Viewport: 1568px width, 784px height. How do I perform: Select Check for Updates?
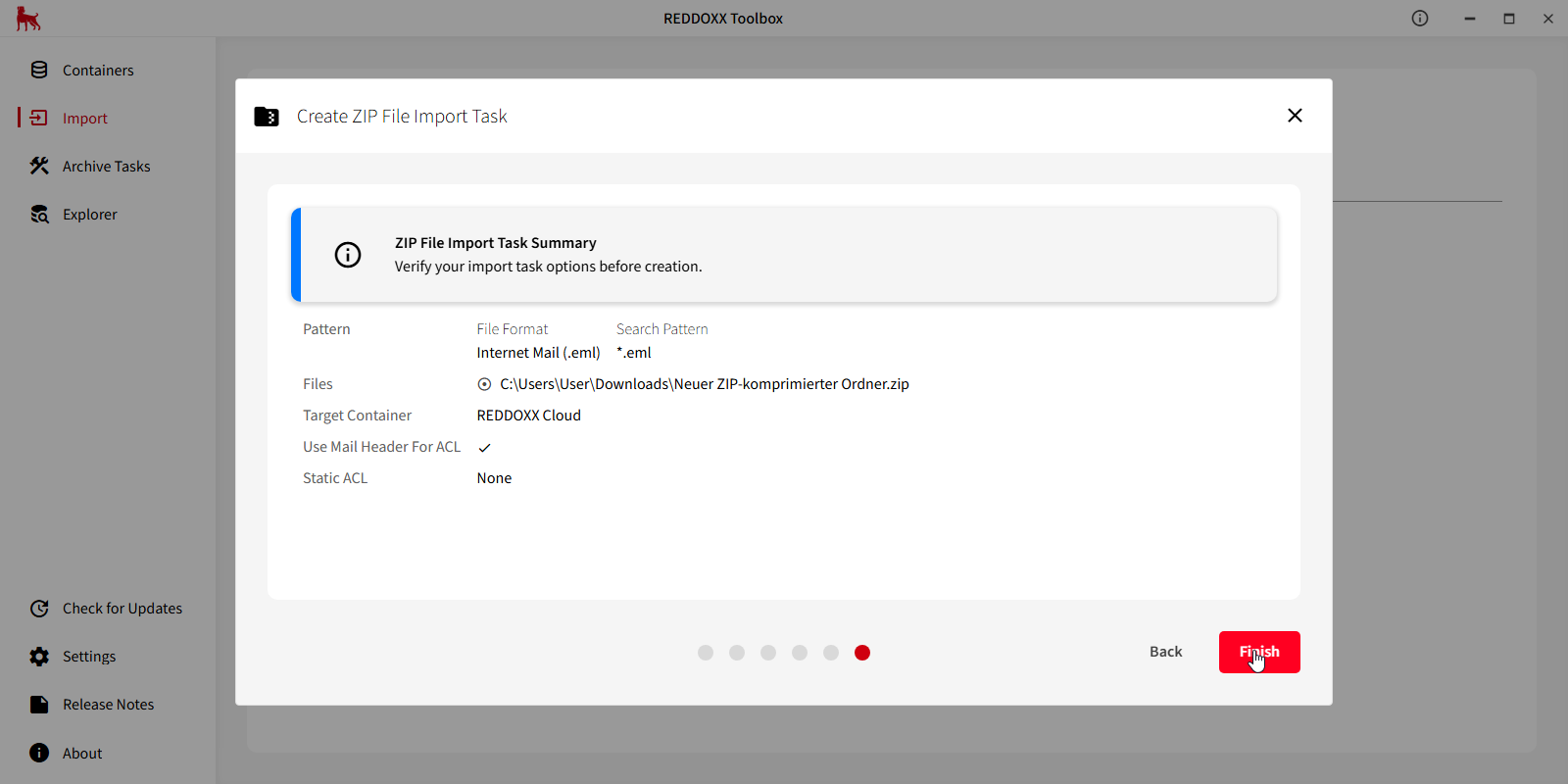point(122,609)
